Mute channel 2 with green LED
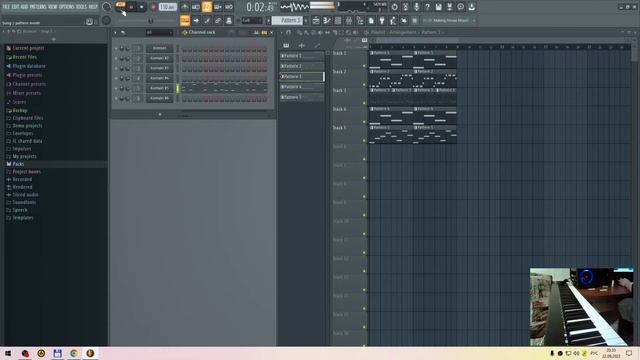 [x=116, y=58]
